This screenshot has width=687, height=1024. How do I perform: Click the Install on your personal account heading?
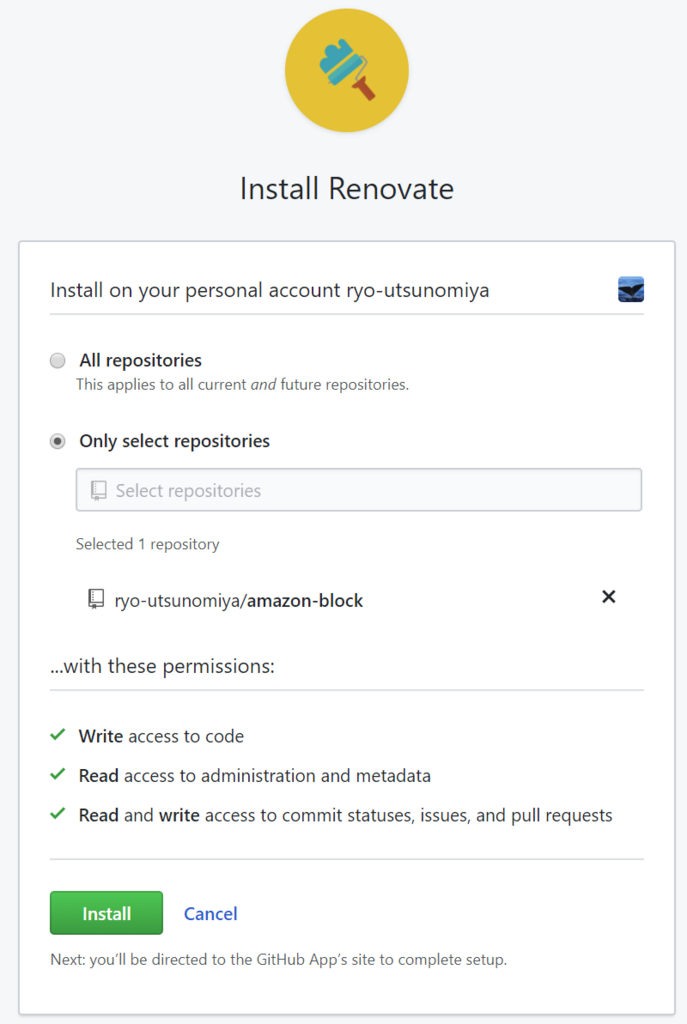point(270,290)
